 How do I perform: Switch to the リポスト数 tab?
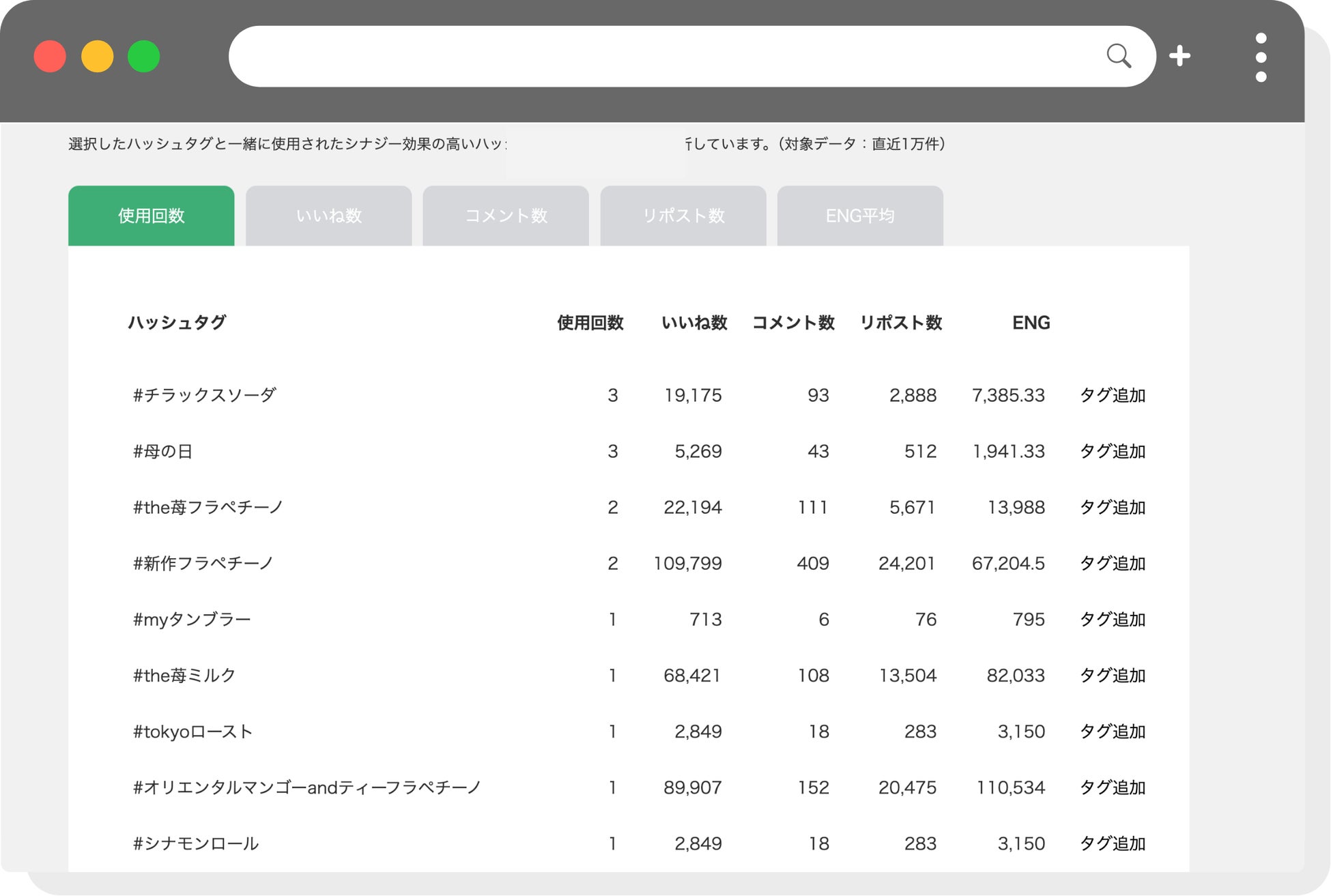pyautogui.click(x=683, y=216)
